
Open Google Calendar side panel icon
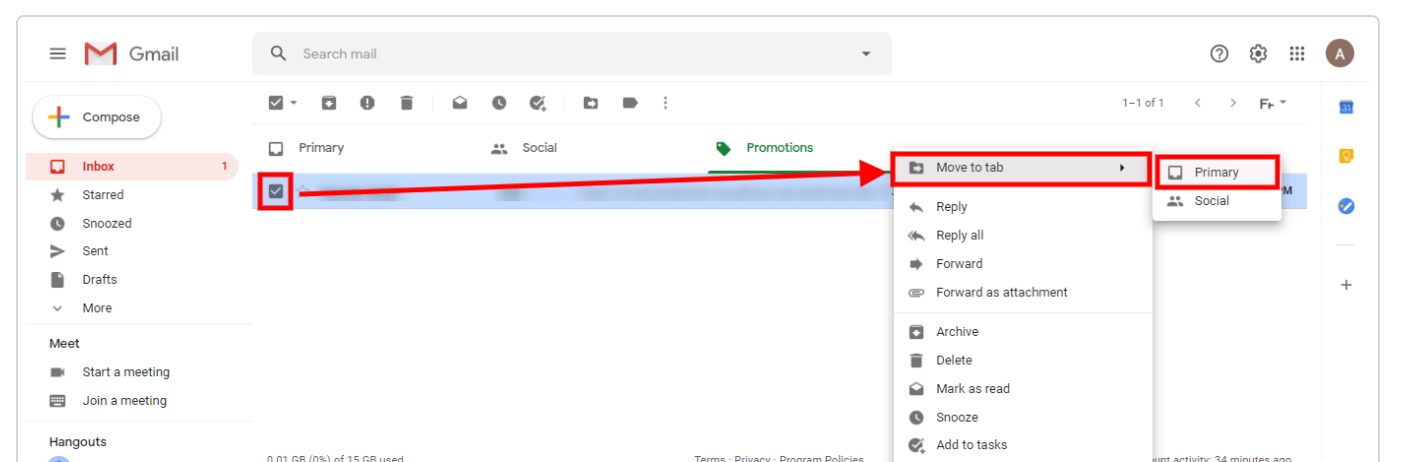click(1346, 107)
